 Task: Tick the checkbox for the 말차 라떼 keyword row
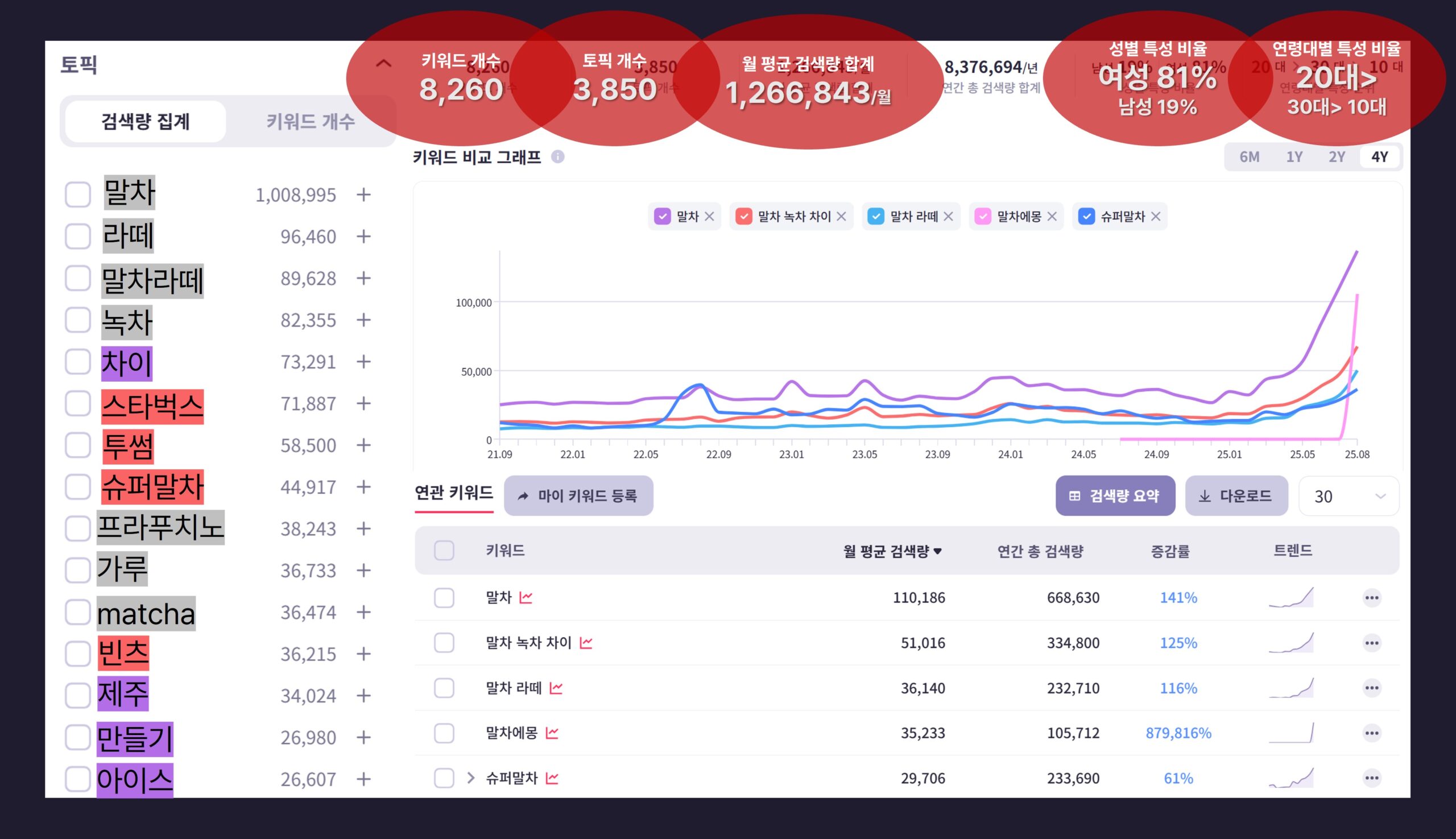pos(444,688)
